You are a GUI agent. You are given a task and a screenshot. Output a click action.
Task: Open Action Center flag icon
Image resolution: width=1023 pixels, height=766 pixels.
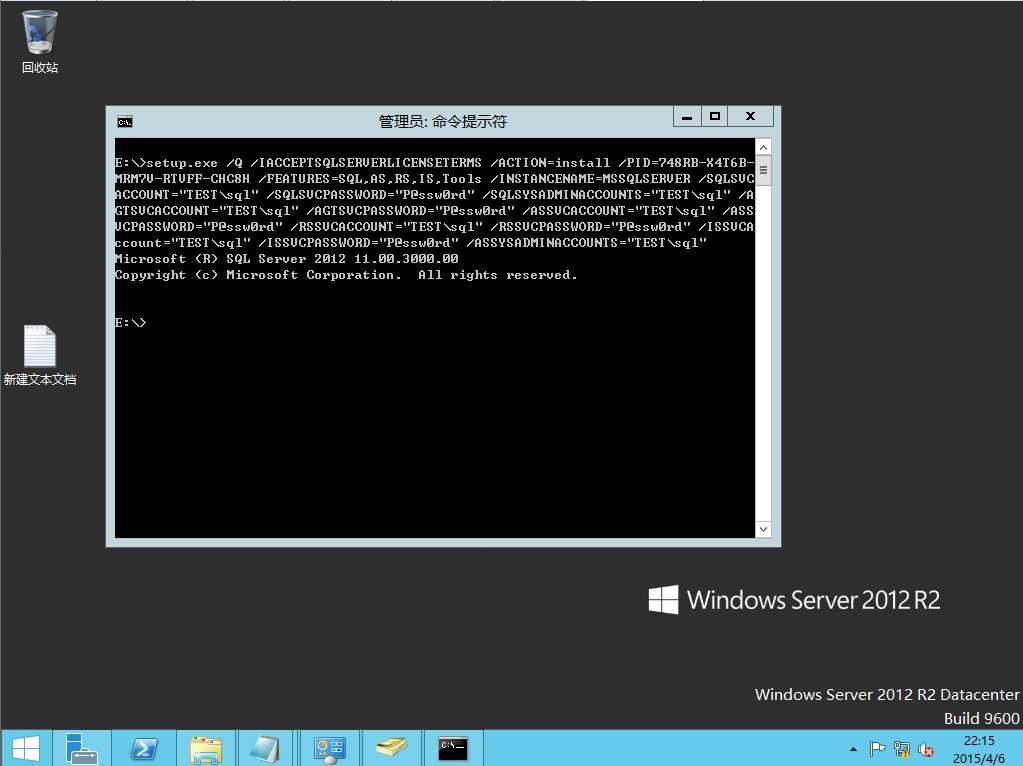pyautogui.click(x=877, y=749)
